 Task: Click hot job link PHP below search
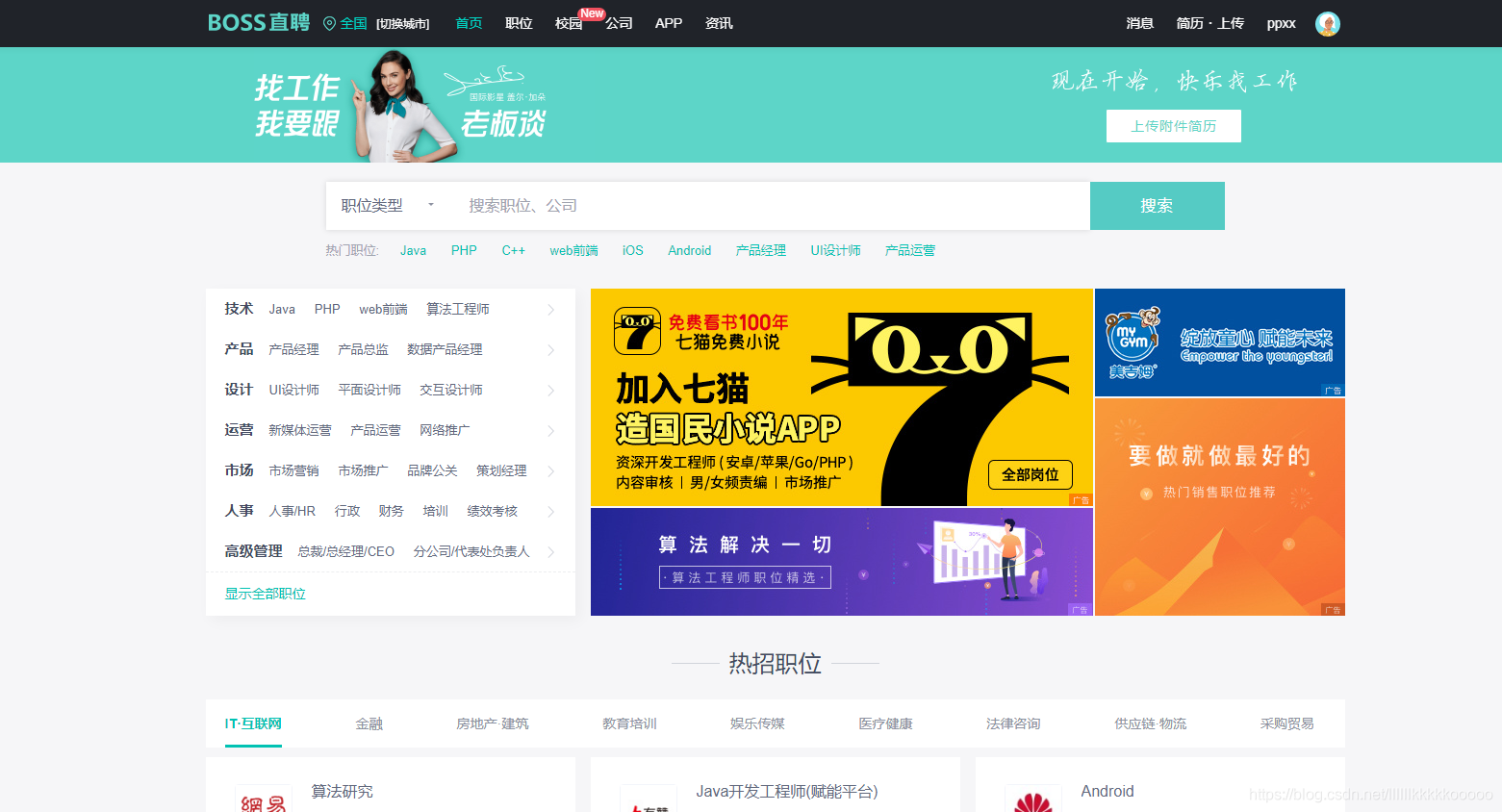tap(464, 250)
